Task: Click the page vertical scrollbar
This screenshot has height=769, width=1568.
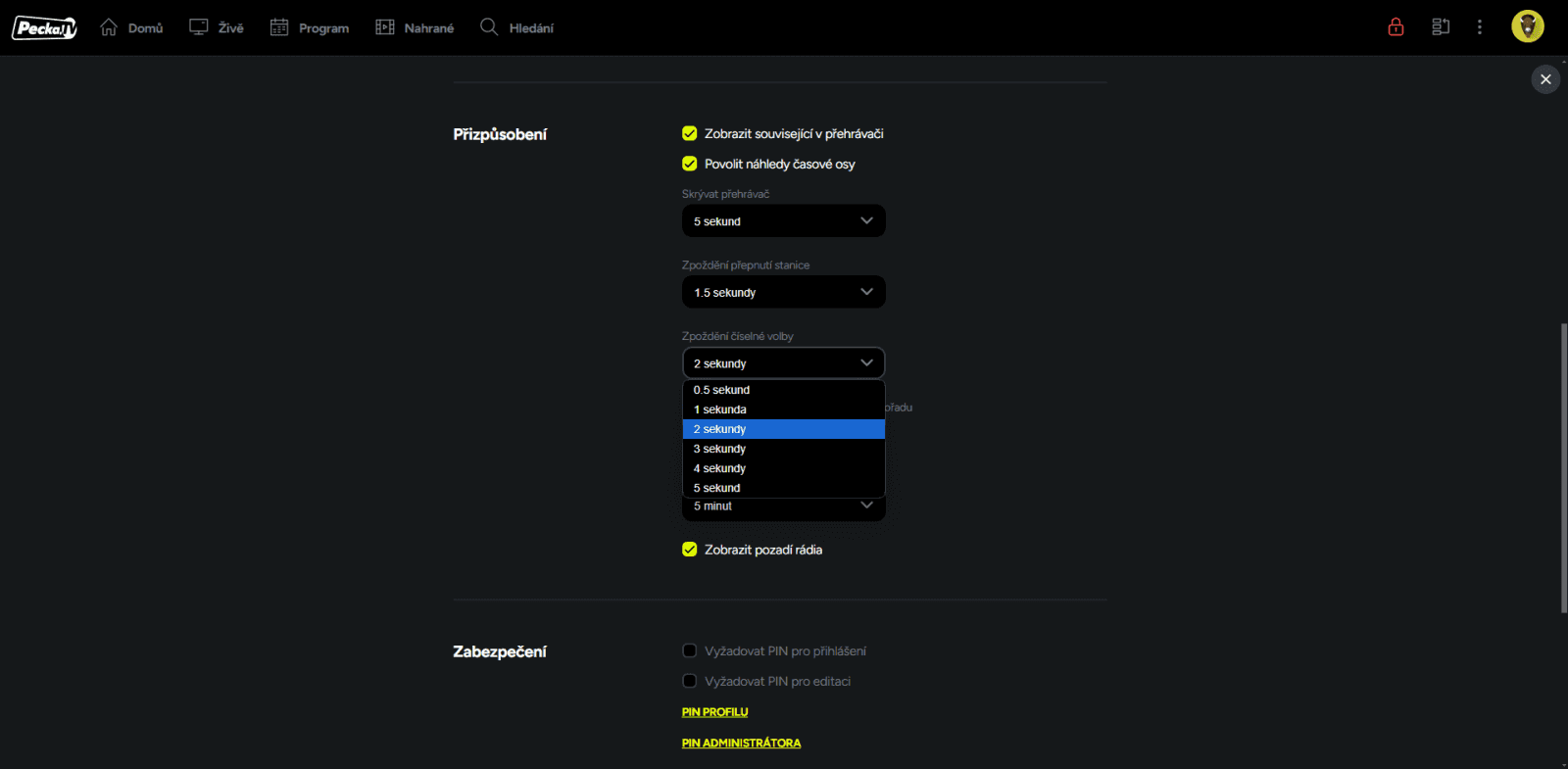Action: (1563, 468)
